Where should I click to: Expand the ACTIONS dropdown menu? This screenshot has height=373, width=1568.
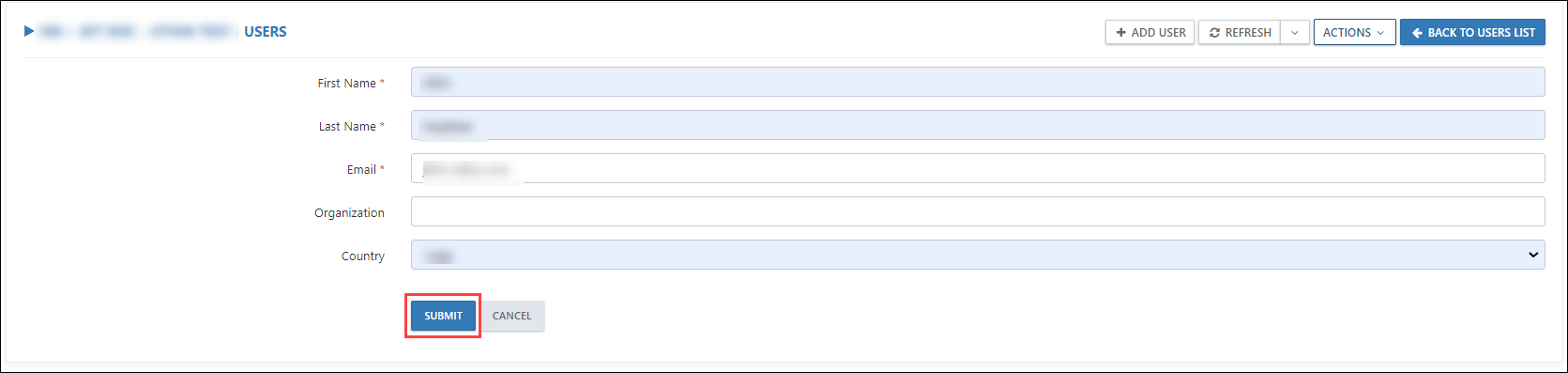tap(1354, 32)
